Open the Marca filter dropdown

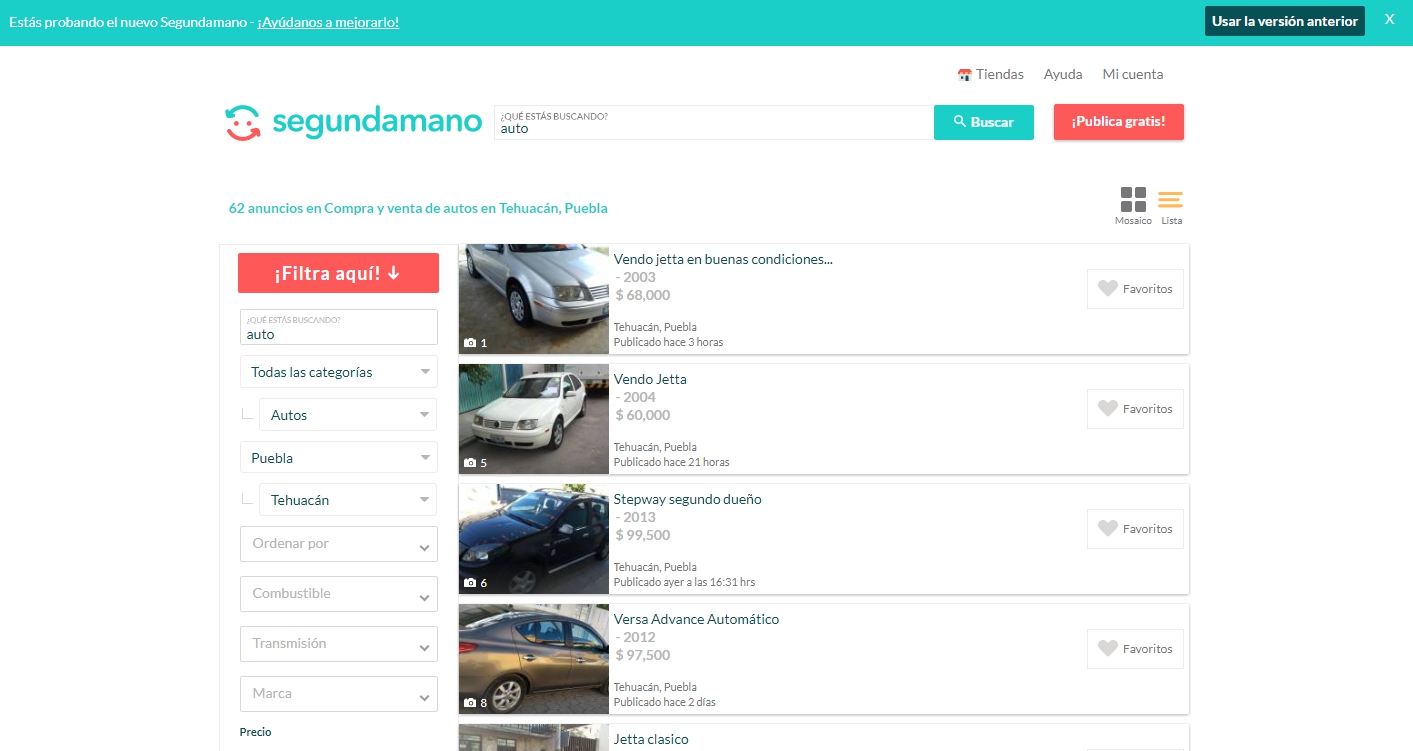click(x=339, y=694)
